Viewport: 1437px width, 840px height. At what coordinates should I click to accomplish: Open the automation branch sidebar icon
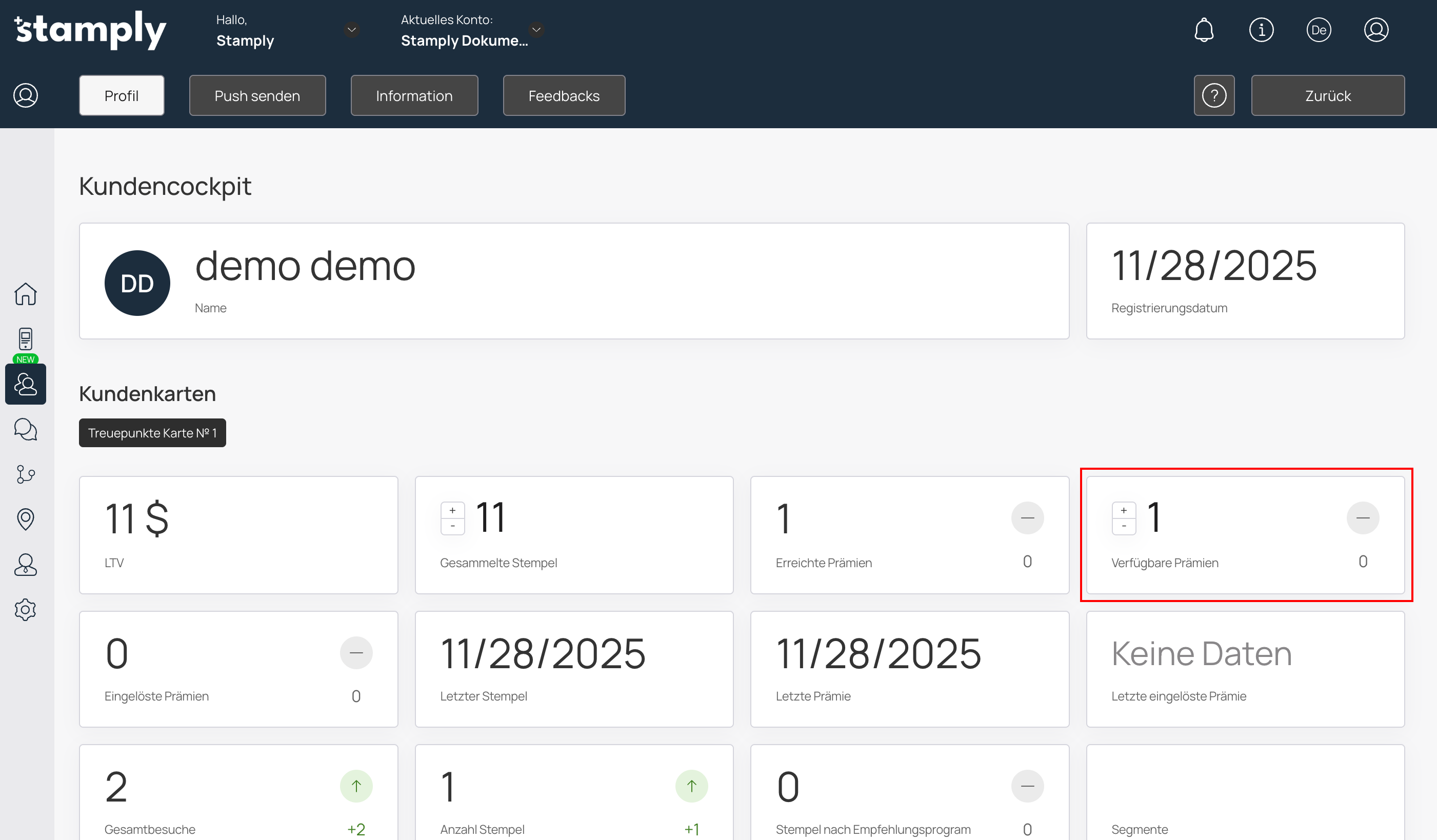pos(26,474)
